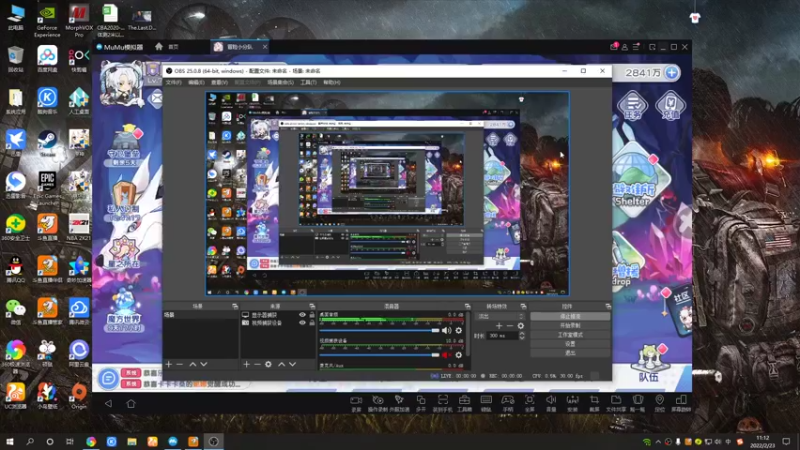The image size is (800, 450).
Task: Mute desktop audio speaker icon
Action: [x=446, y=331]
